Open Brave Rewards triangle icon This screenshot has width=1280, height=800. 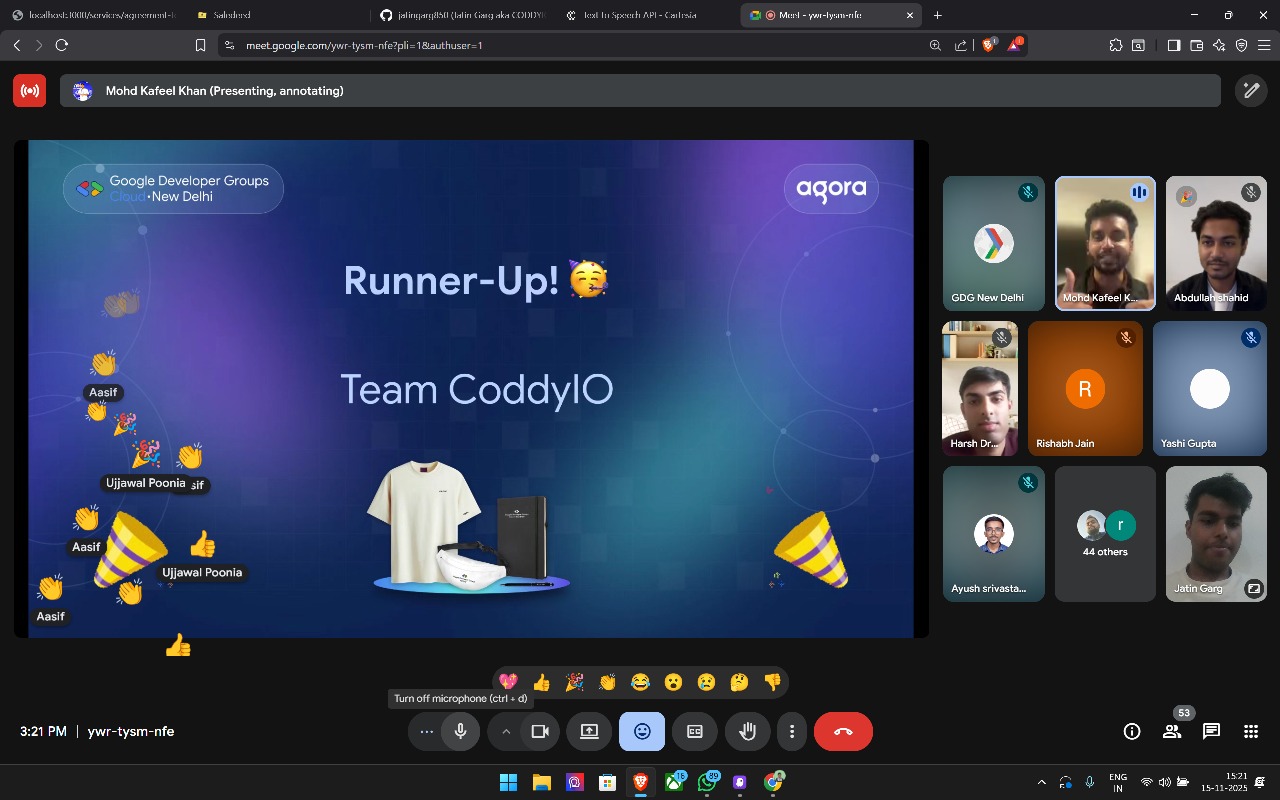pos(1015,45)
